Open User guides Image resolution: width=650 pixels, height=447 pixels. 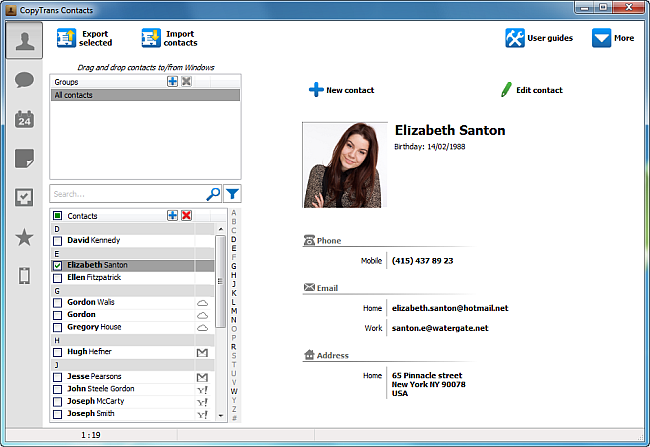(x=539, y=38)
